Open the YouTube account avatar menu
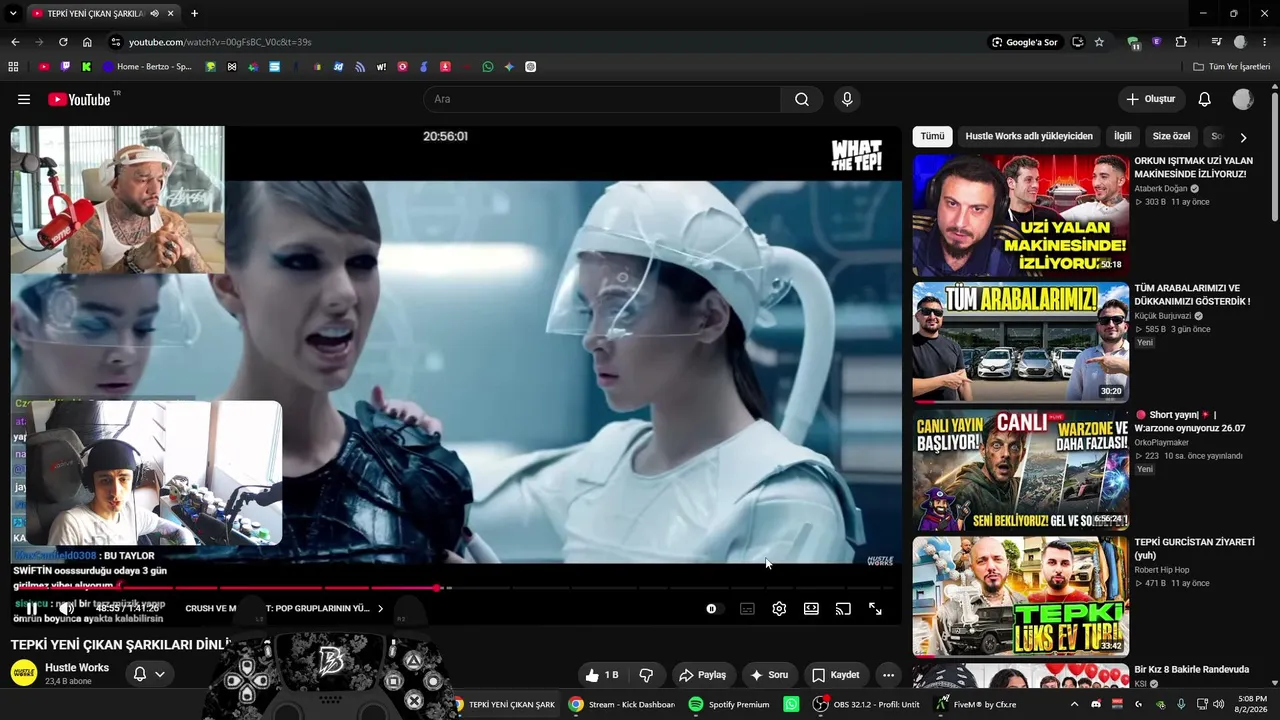The image size is (1280, 720). point(1243,99)
